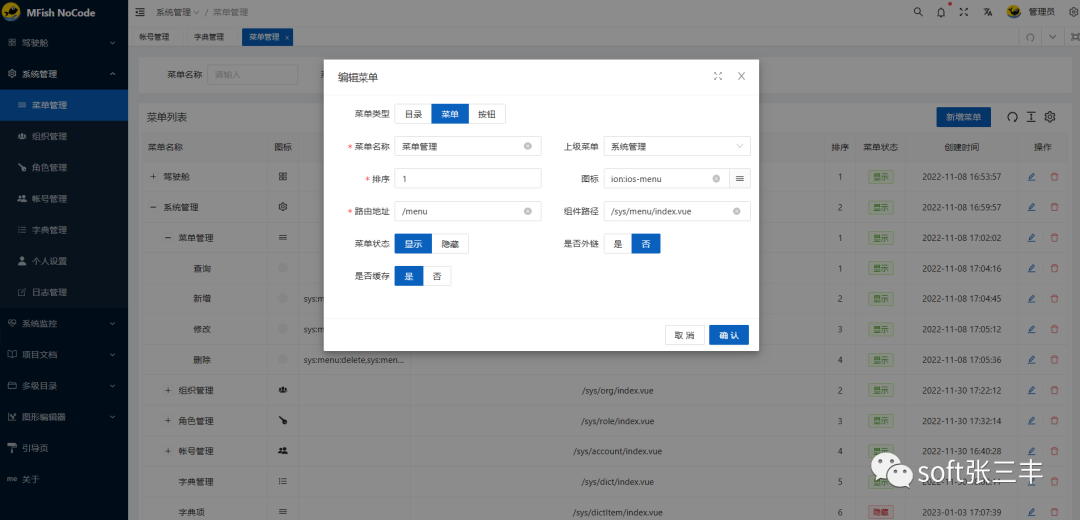
Task: Set menu type to 目录
Action: 413,114
